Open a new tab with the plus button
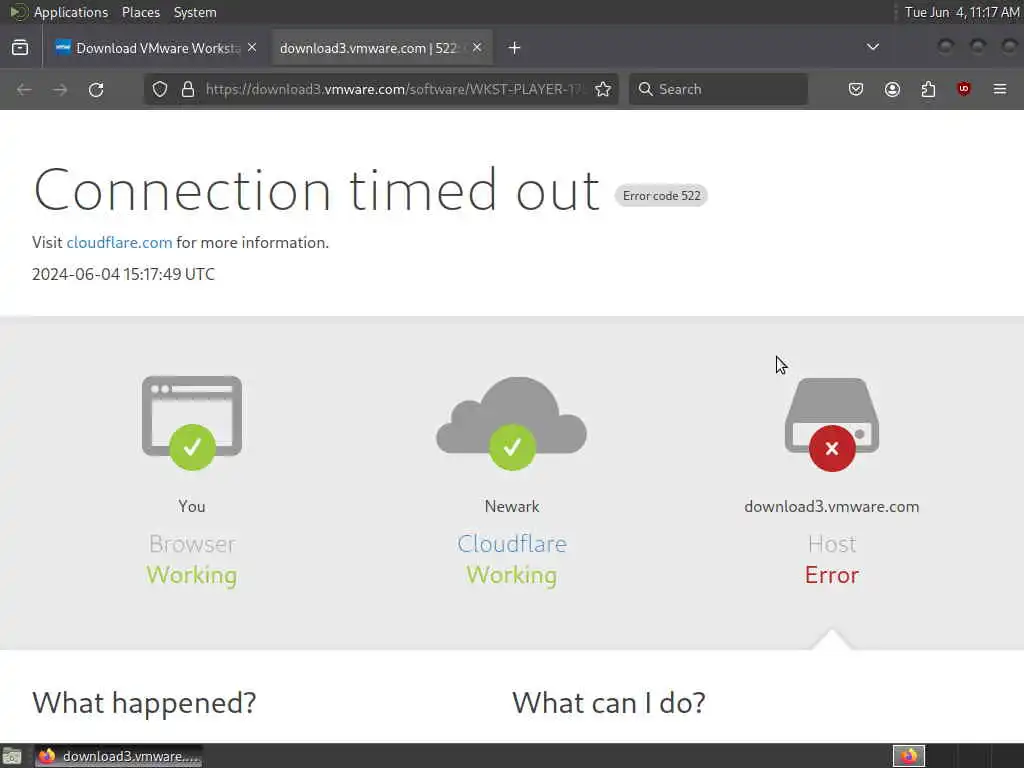1024x768 pixels. tap(515, 48)
